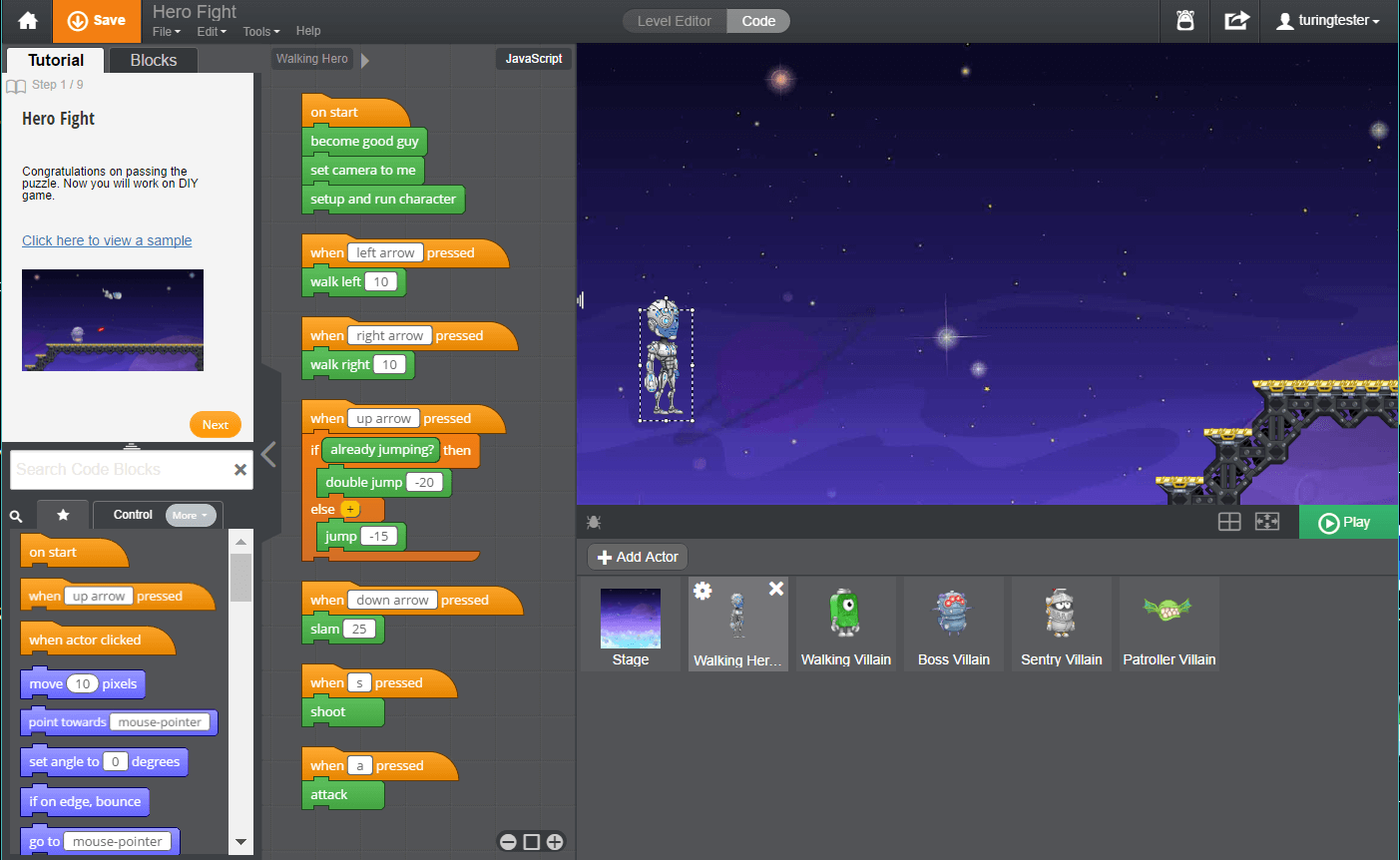Screen dimensions: 1400x860
Task: Switch to Code mode
Action: click(758, 21)
